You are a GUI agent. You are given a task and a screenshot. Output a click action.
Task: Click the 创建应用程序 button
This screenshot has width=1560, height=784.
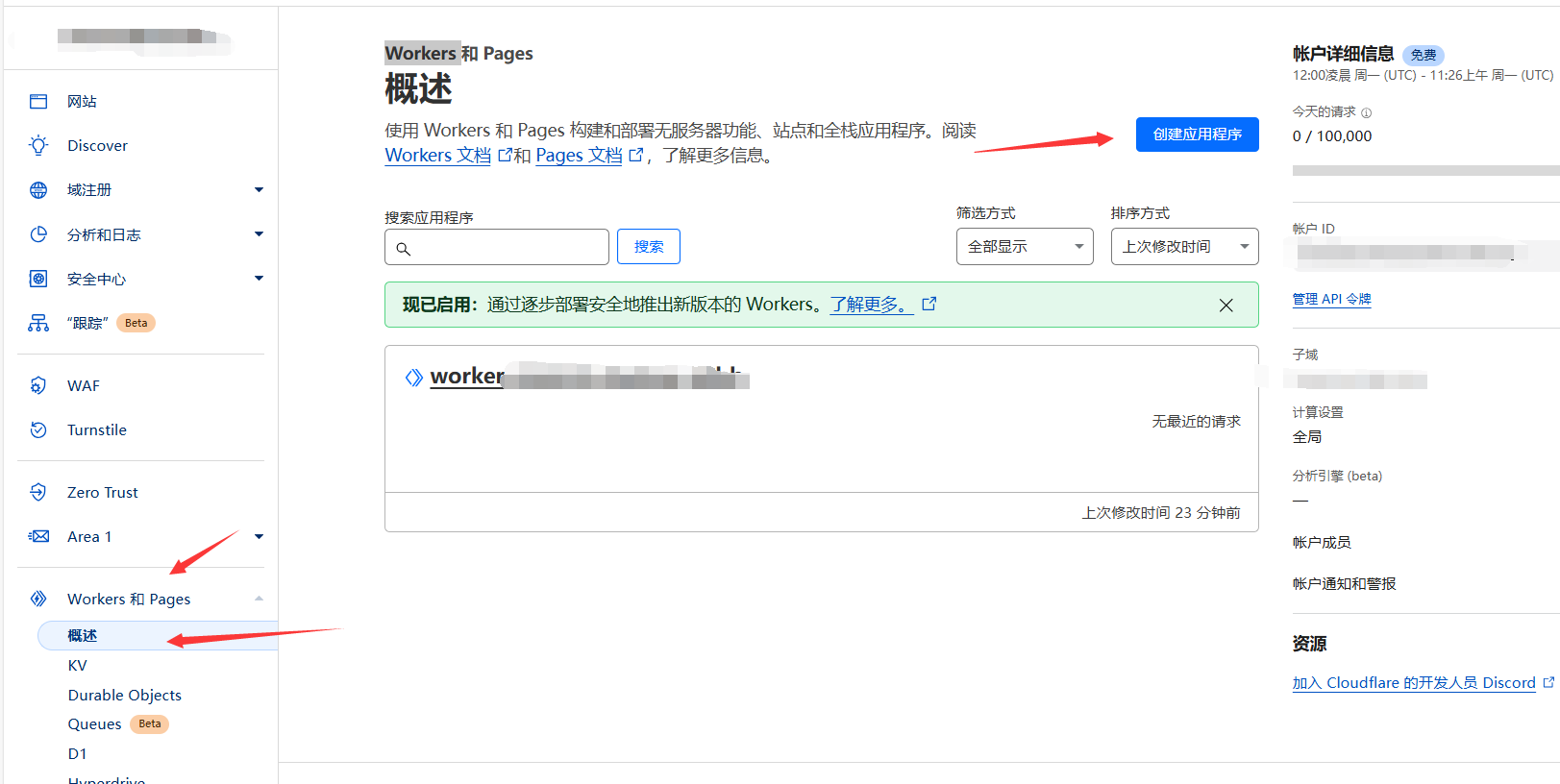point(1197,135)
